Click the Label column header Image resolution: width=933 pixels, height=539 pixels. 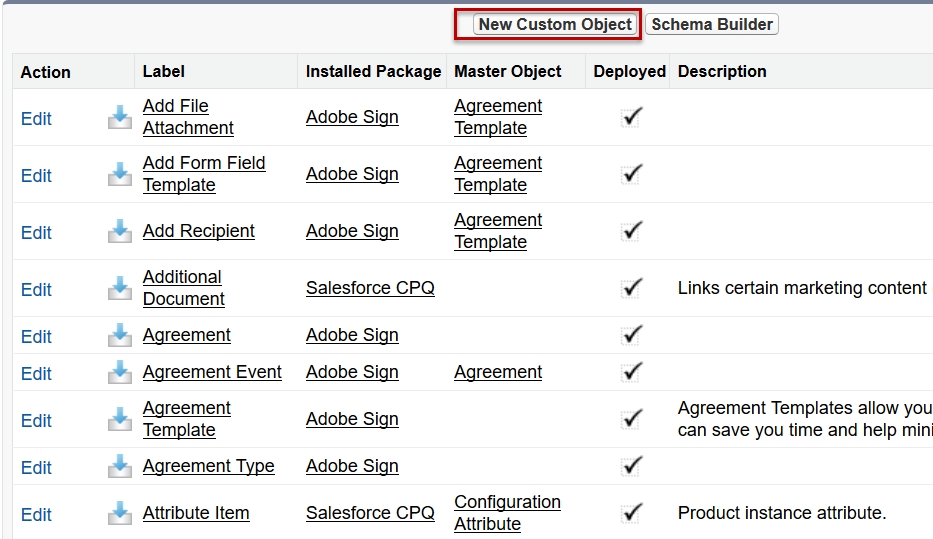click(164, 71)
